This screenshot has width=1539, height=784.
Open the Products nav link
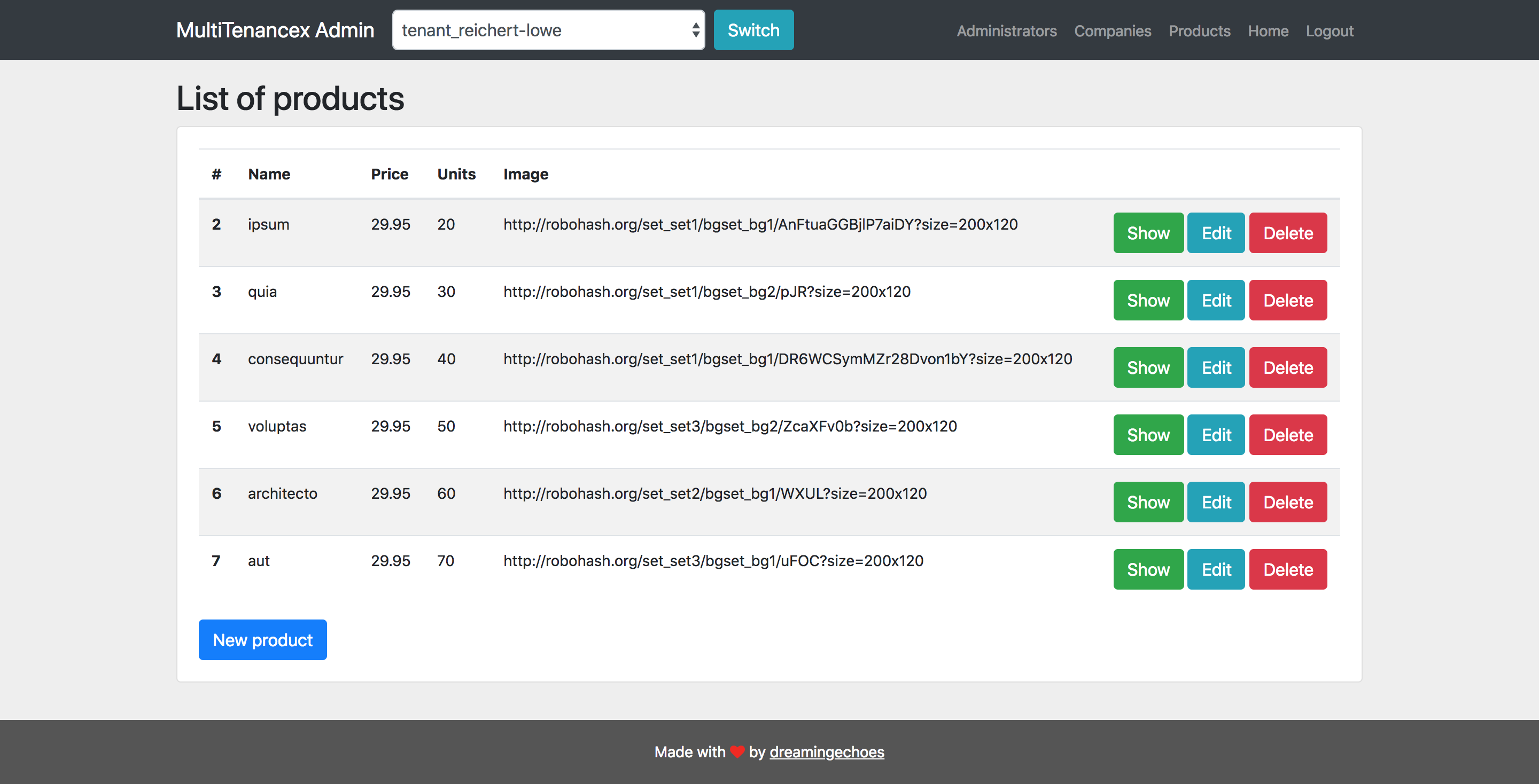pos(1199,30)
